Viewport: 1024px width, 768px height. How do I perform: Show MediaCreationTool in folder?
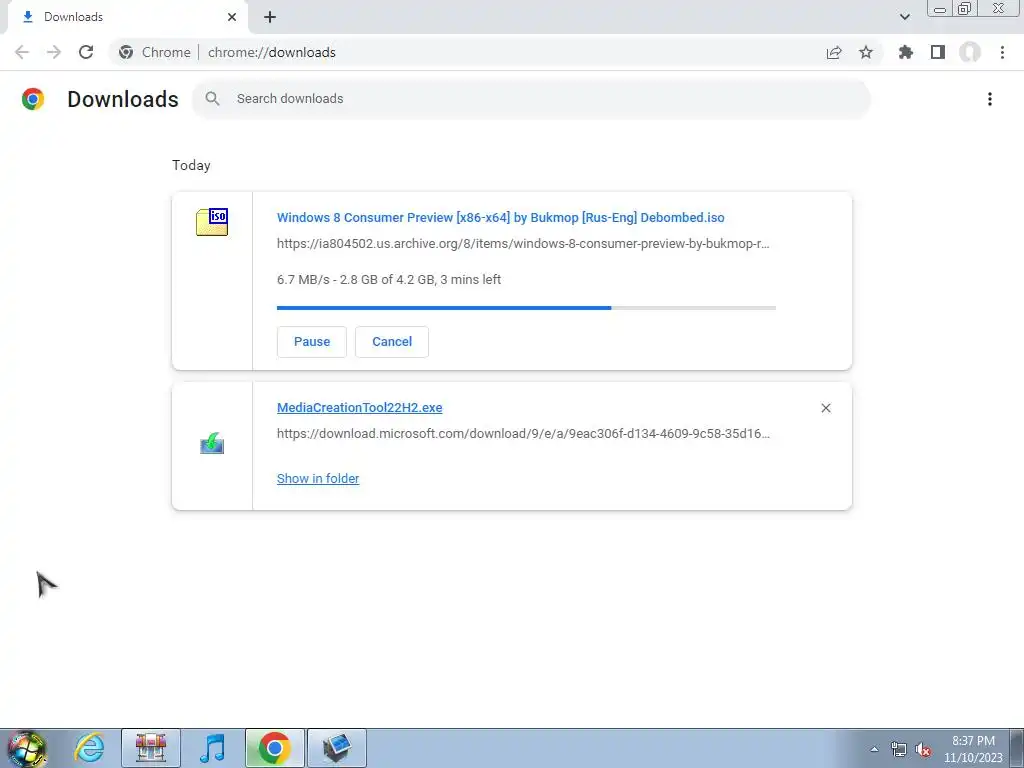point(317,479)
